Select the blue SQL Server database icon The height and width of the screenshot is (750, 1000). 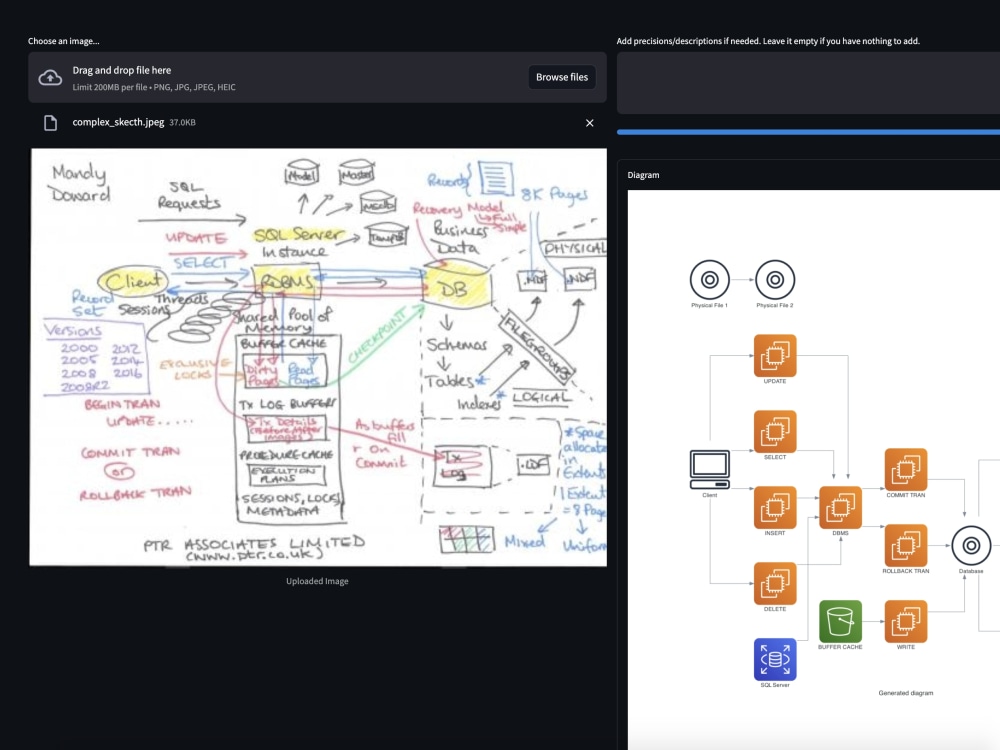[775, 660]
